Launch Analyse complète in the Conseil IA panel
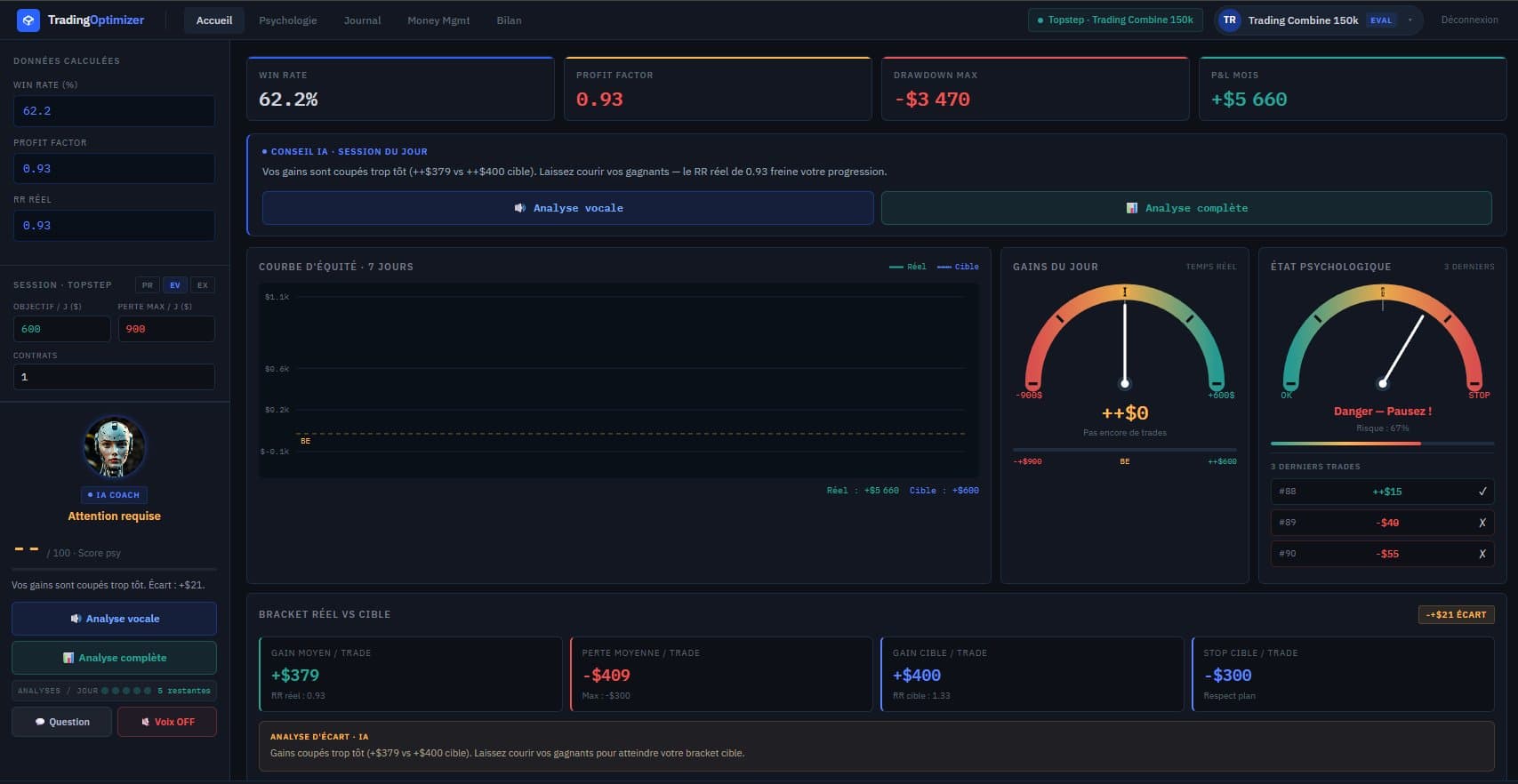Screen dimensions: 1518x784 point(1186,208)
